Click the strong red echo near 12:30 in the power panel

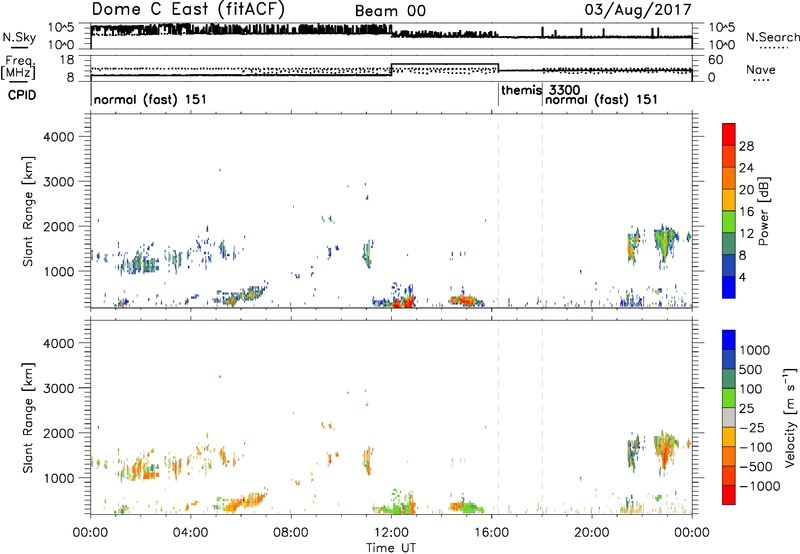(x=404, y=303)
